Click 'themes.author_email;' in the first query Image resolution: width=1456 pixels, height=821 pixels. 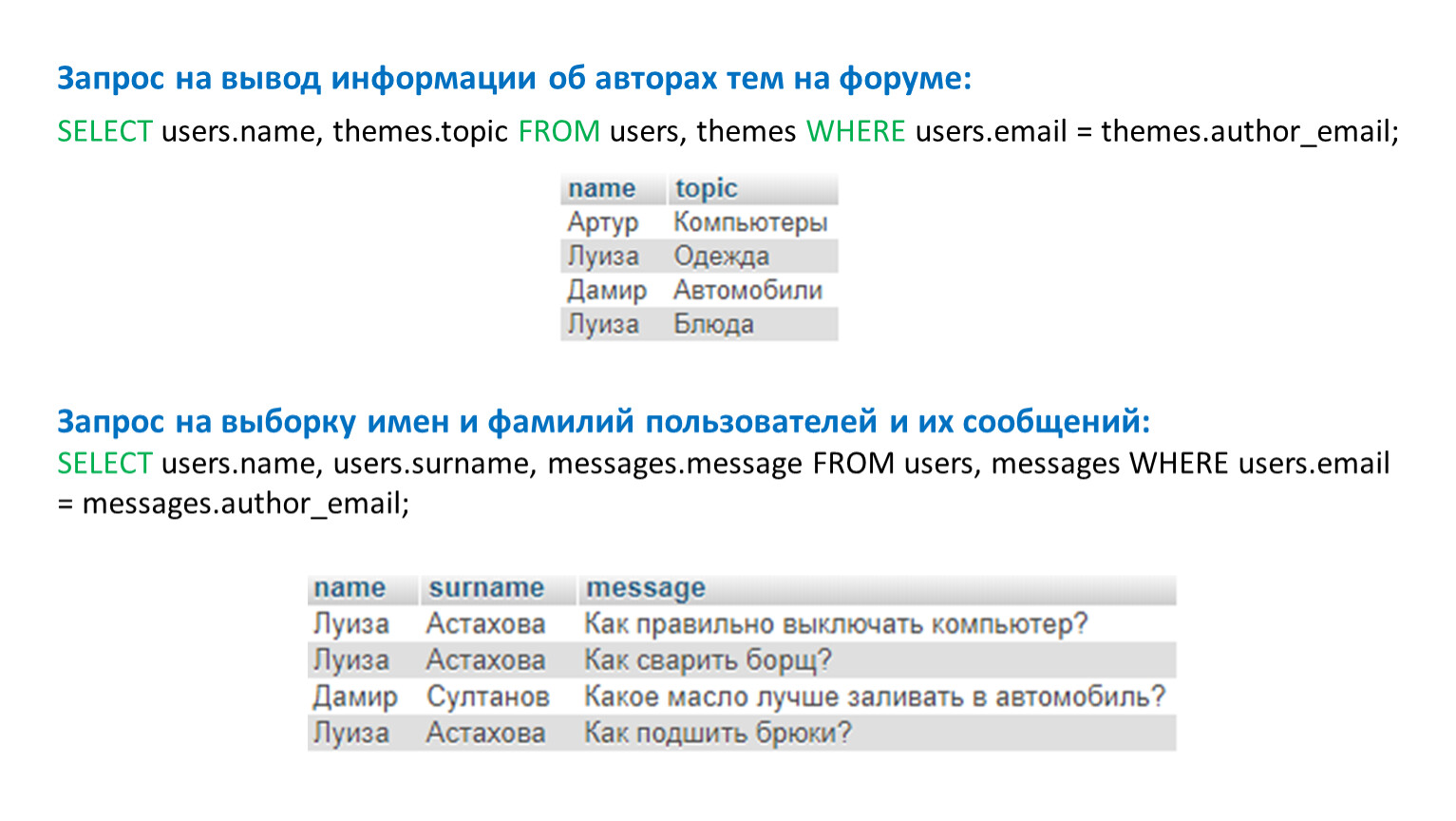pos(1250,131)
